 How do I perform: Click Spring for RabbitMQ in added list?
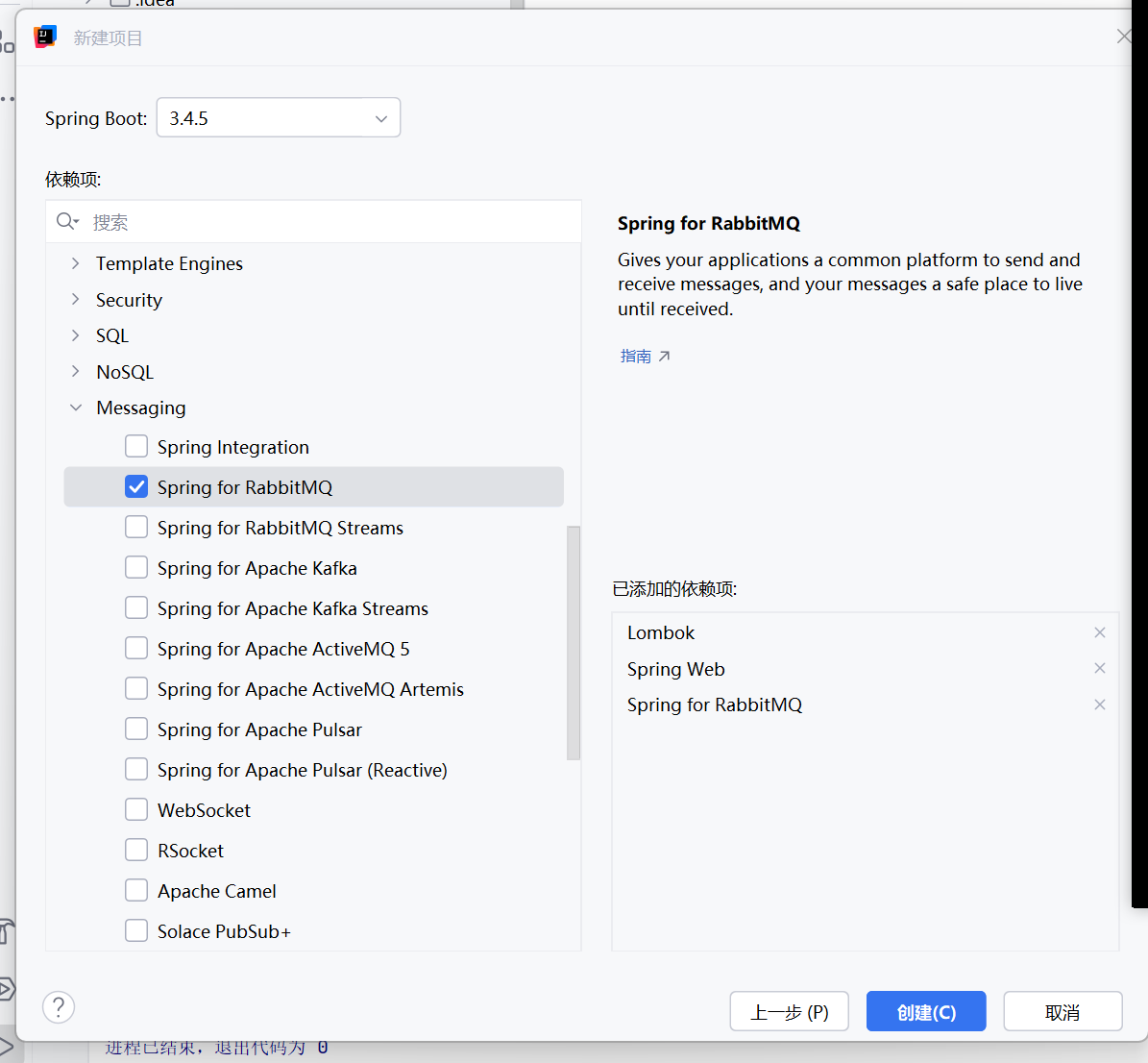715,705
